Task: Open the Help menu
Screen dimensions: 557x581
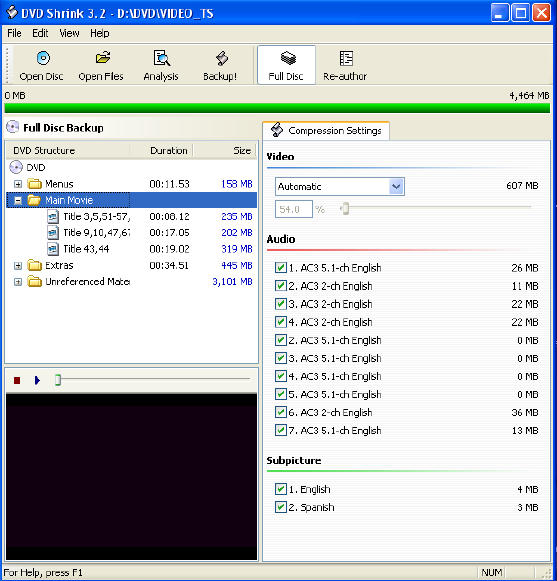Action: 100,33
